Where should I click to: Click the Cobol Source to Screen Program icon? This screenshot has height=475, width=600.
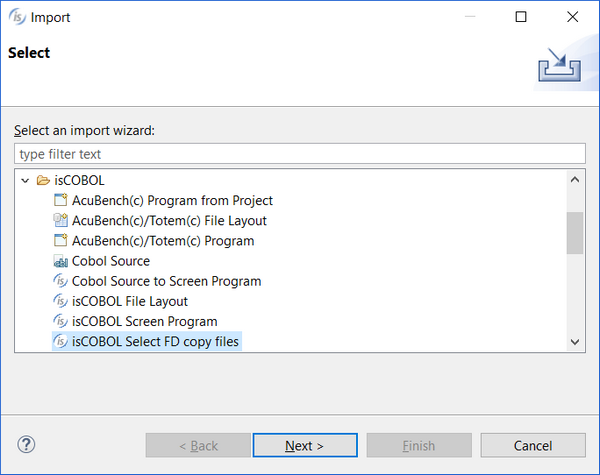[x=60, y=281]
